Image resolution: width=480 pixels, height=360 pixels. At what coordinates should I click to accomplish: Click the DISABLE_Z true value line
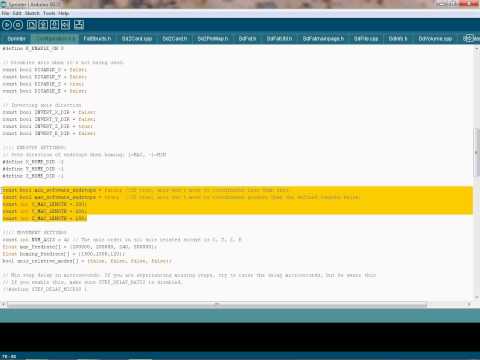tap(43, 84)
